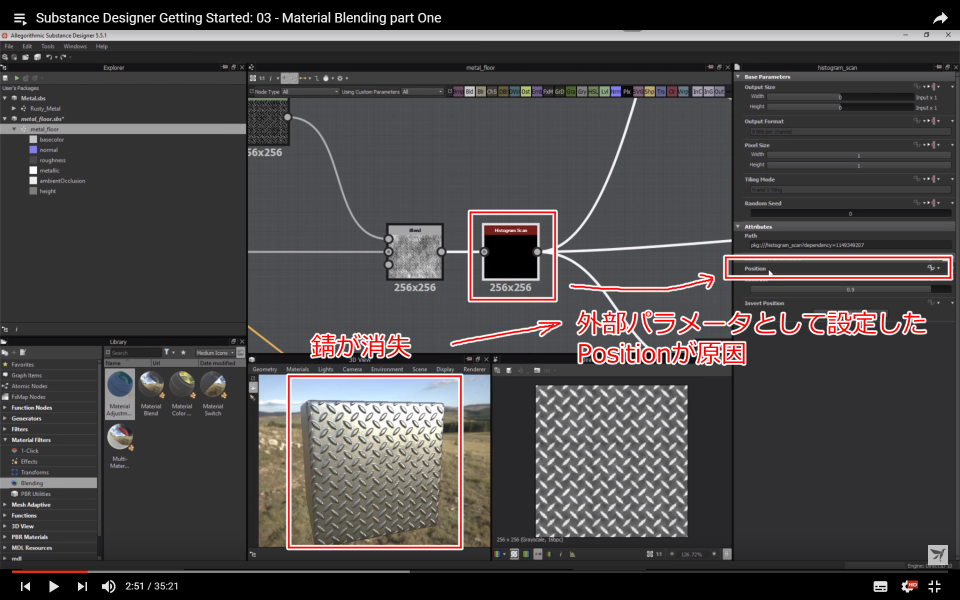Select the normal output

(x=48, y=150)
